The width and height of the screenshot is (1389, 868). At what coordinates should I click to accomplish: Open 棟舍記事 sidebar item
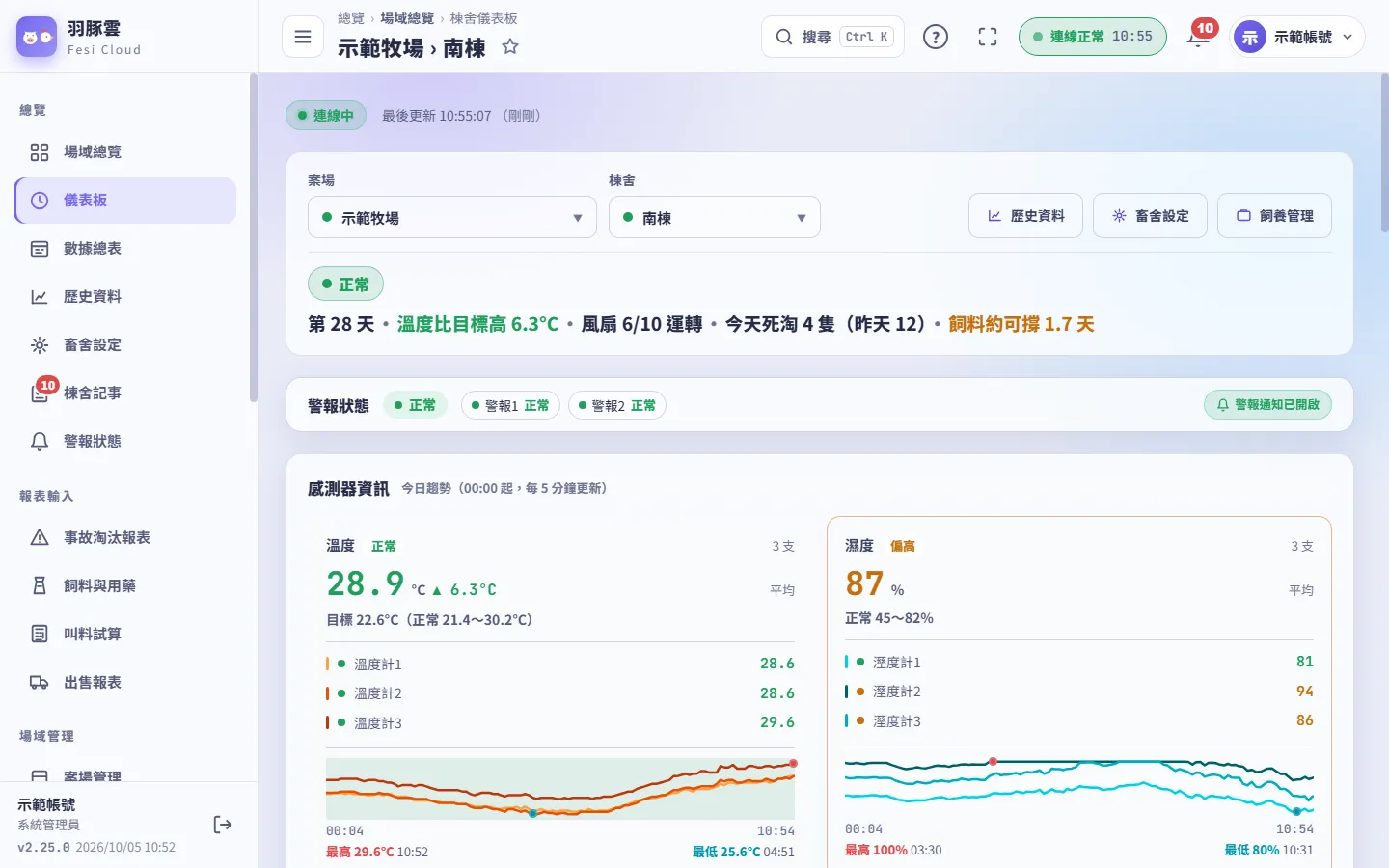(125, 393)
